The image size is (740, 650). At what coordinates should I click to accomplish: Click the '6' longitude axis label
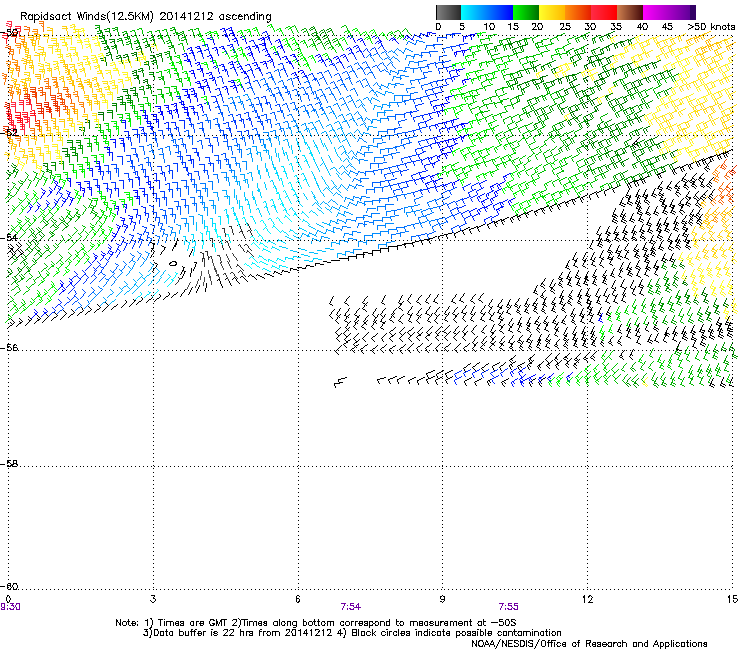click(x=298, y=599)
